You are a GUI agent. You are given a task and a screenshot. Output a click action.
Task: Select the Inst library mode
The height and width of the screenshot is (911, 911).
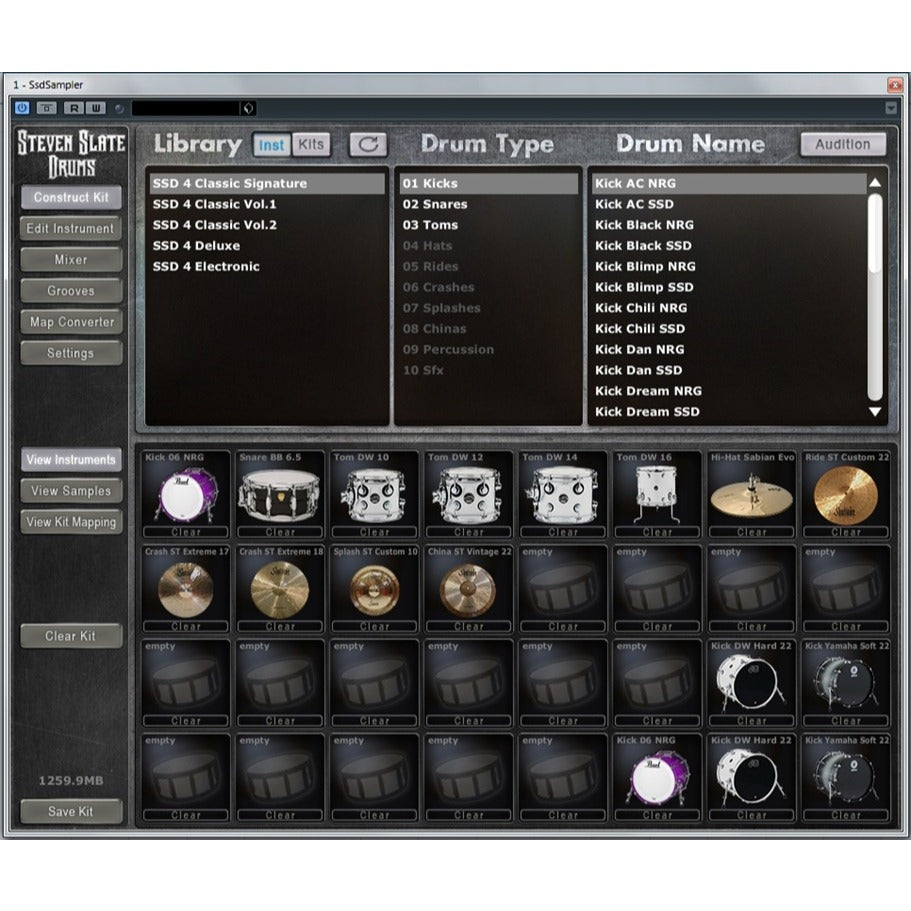coord(270,143)
